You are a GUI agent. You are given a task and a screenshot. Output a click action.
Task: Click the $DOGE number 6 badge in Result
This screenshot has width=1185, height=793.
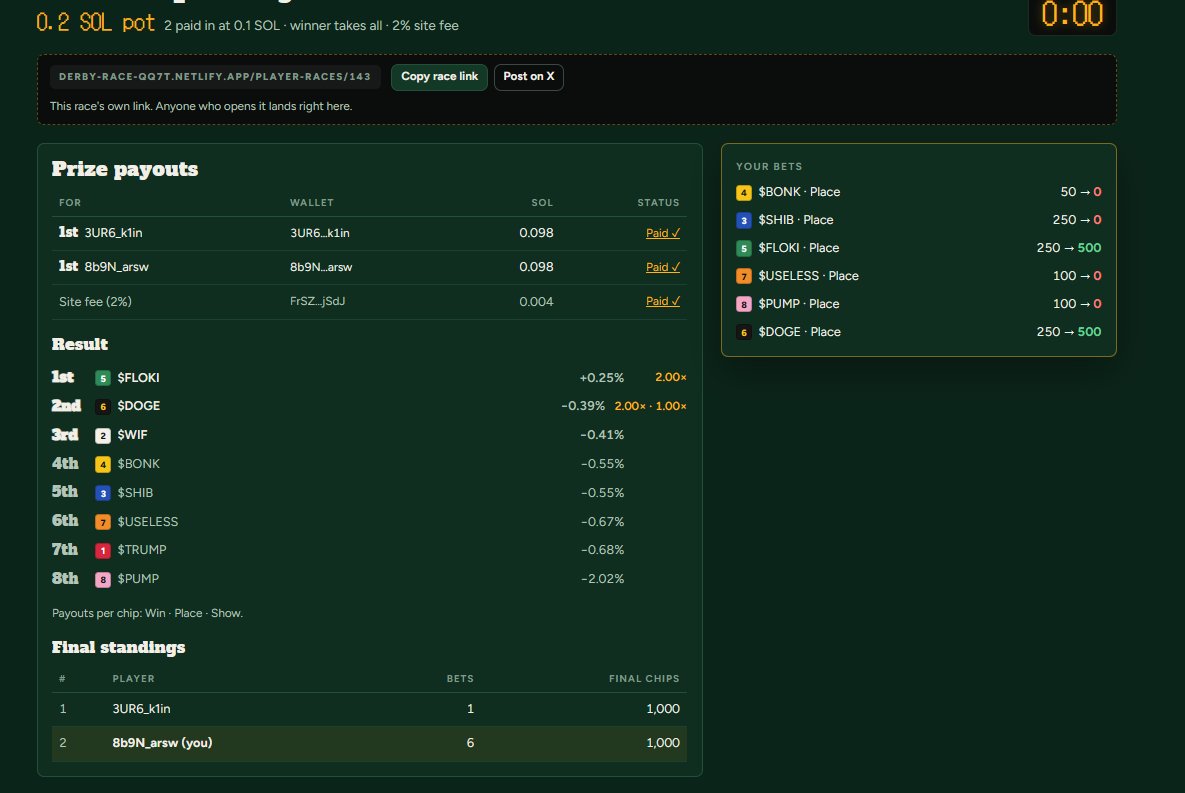tap(103, 407)
